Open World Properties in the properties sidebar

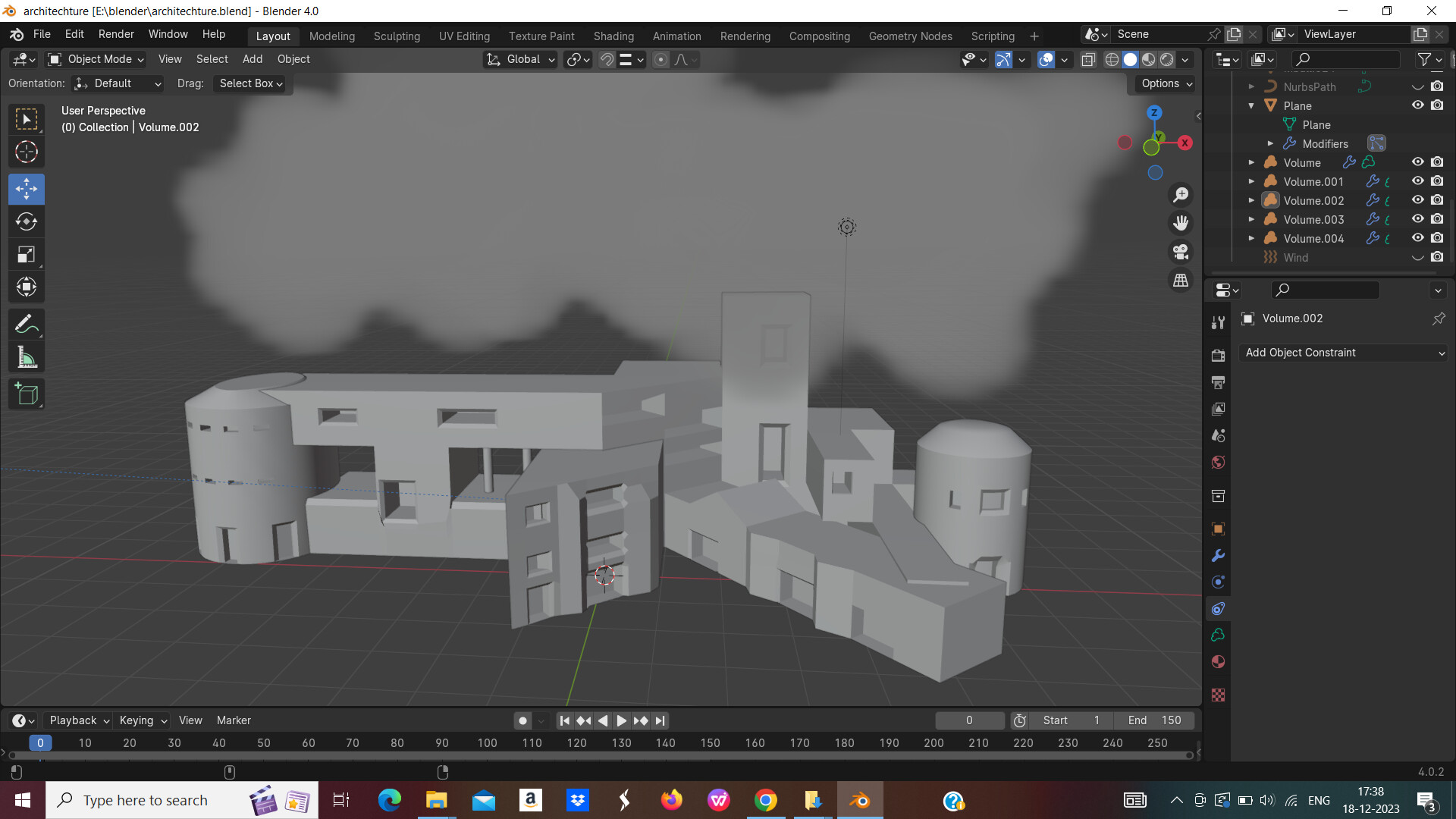point(1217,462)
